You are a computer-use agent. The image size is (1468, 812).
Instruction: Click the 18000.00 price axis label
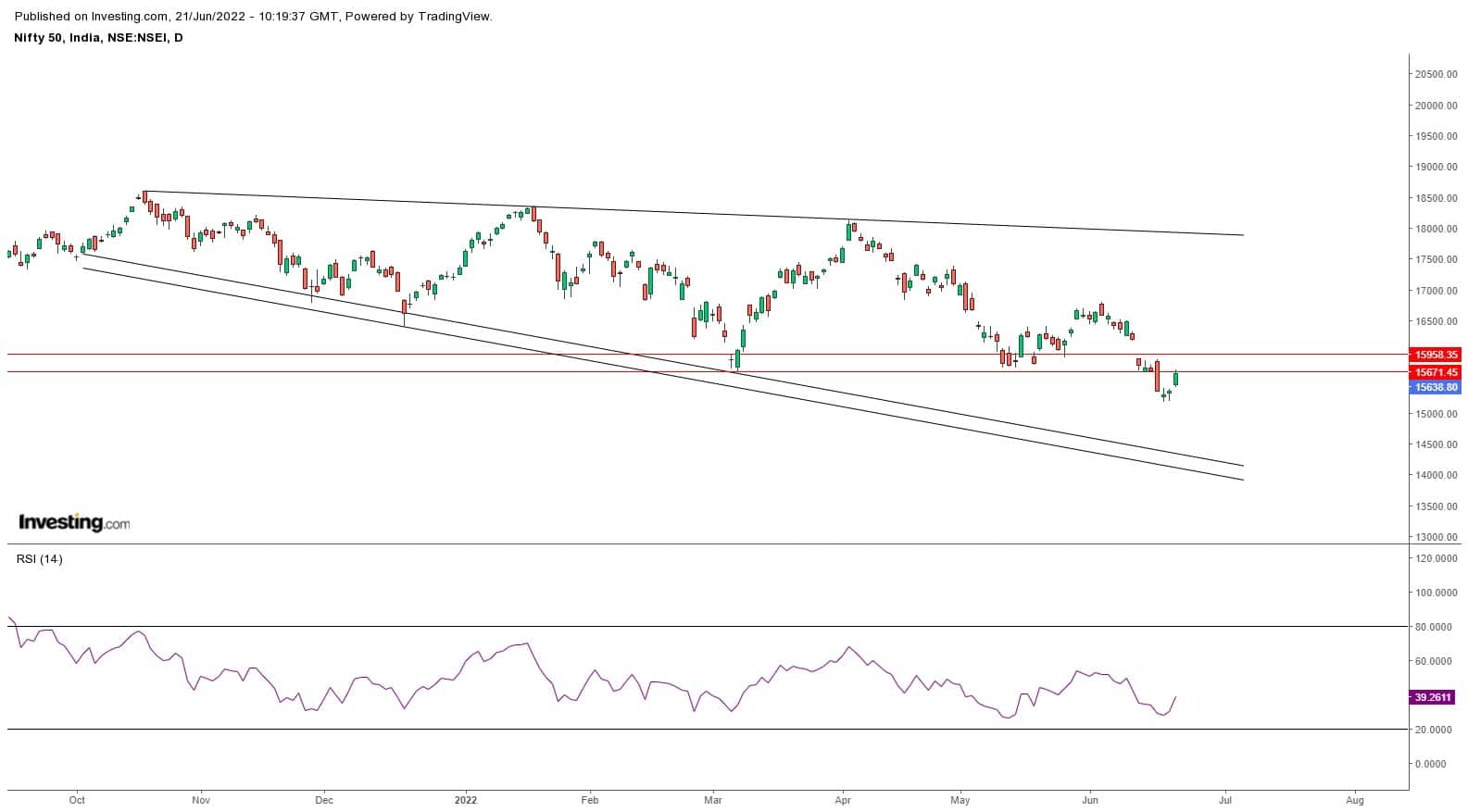click(x=1435, y=229)
